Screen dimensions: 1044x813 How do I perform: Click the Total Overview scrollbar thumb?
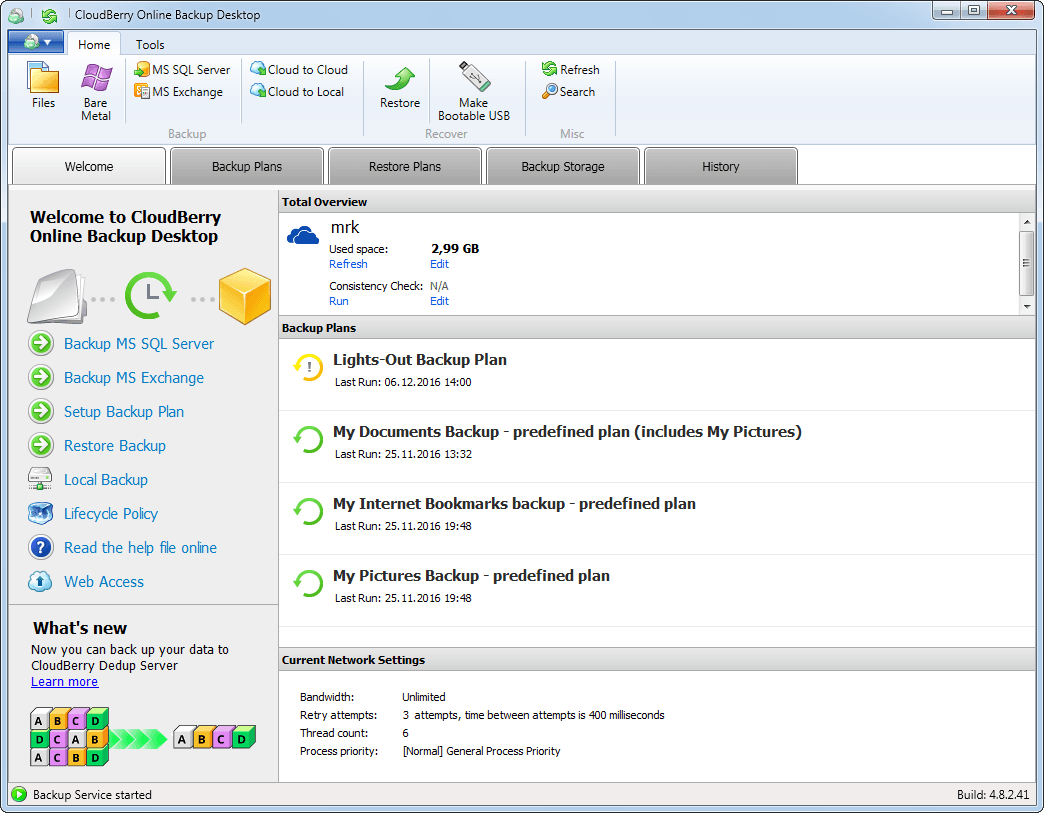click(1027, 263)
